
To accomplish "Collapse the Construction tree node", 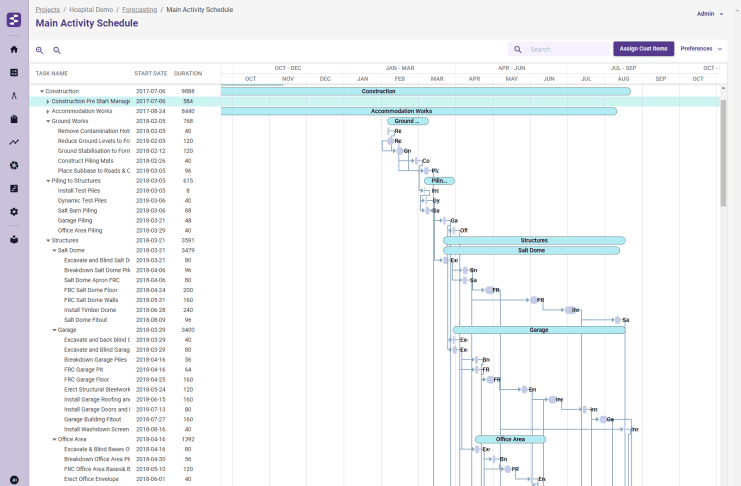I will (41, 91).
